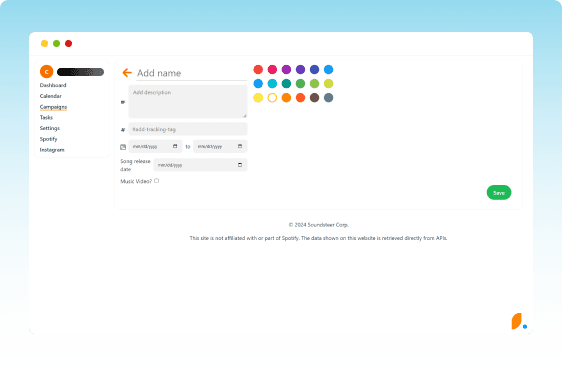Pick the blue-grey color swatch
The image size is (562, 366).
(x=328, y=98)
